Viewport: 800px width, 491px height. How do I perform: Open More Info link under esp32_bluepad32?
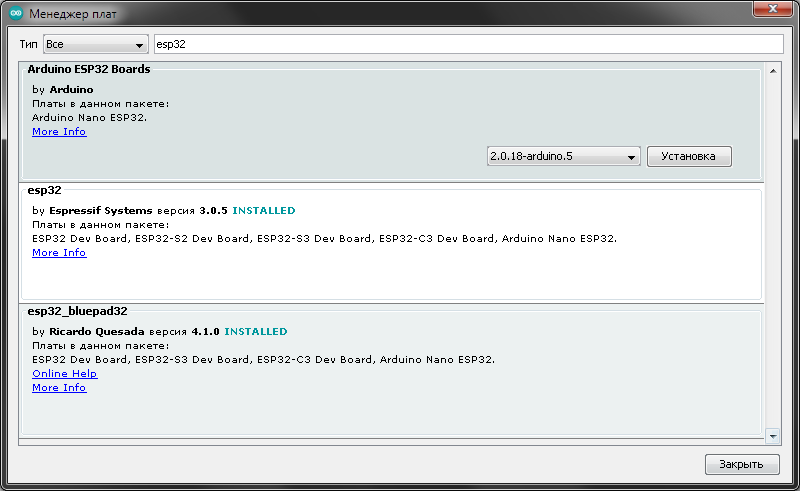[59, 387]
